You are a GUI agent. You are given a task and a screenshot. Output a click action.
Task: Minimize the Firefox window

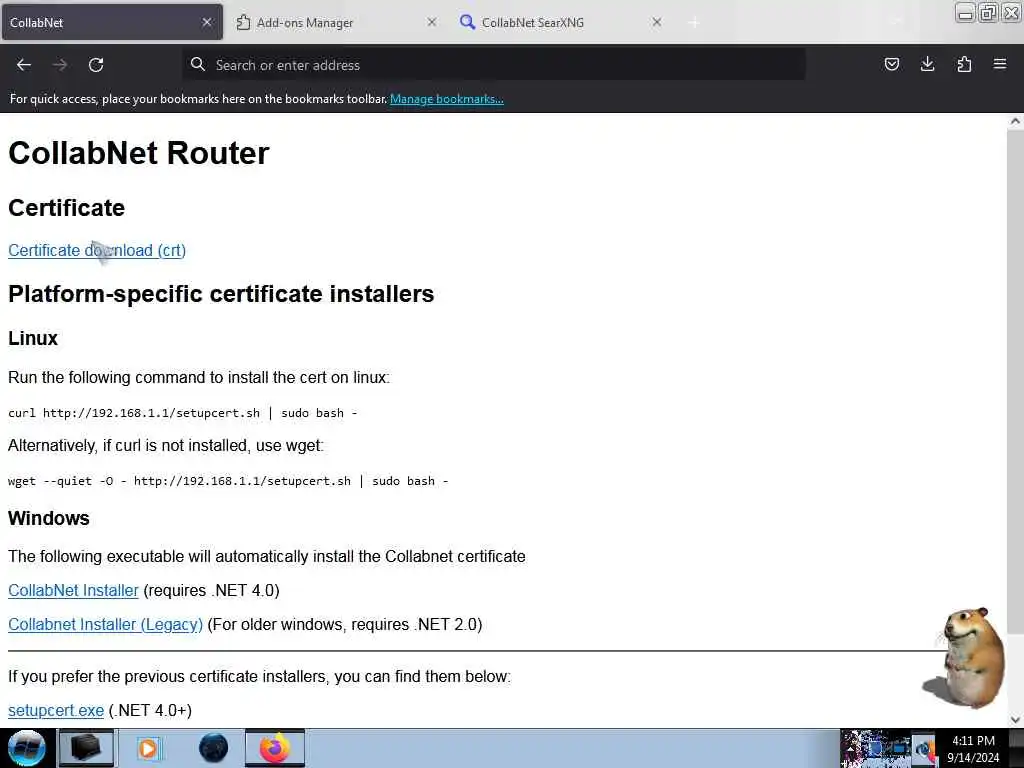point(965,13)
